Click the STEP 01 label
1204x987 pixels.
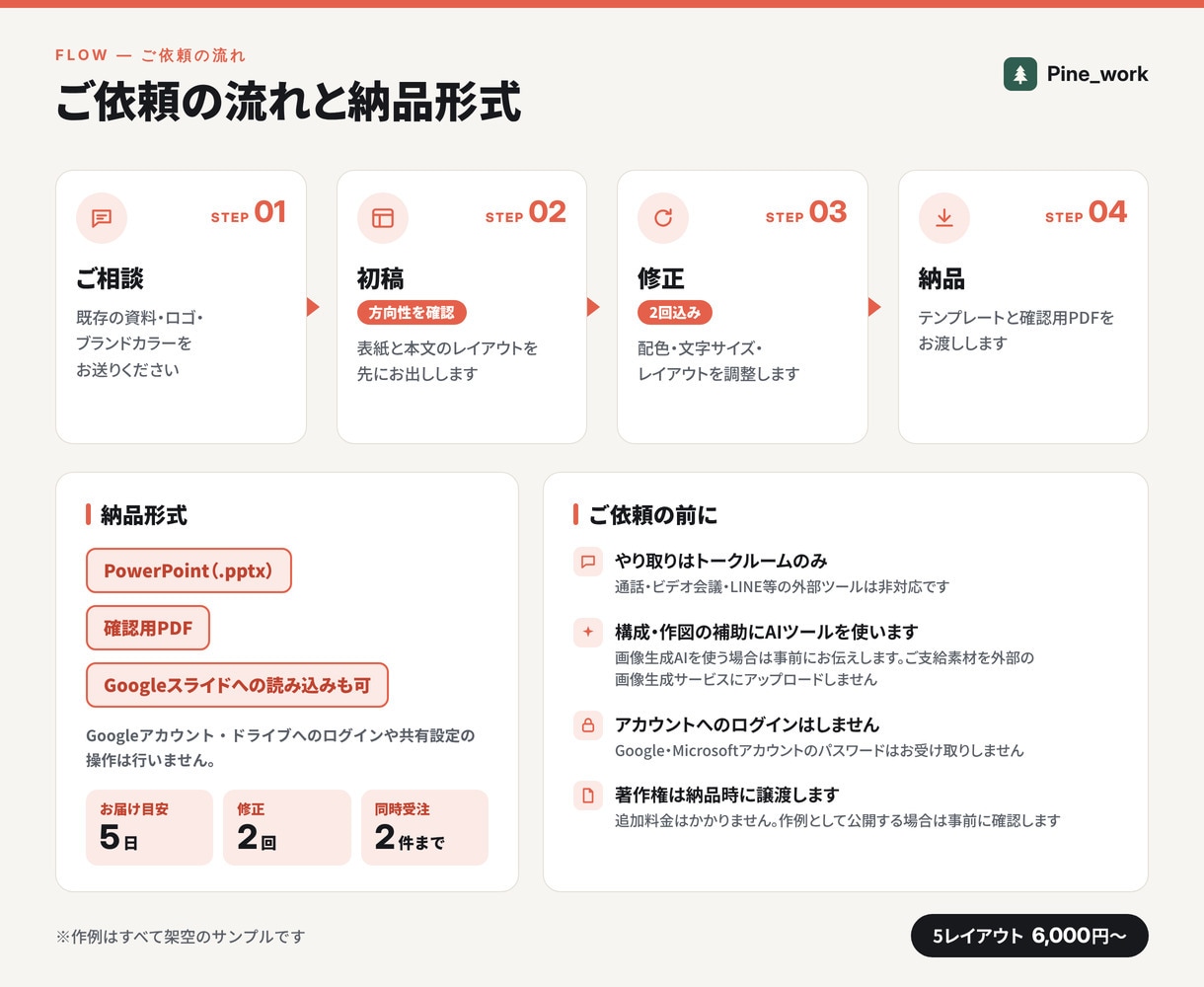coord(249,213)
